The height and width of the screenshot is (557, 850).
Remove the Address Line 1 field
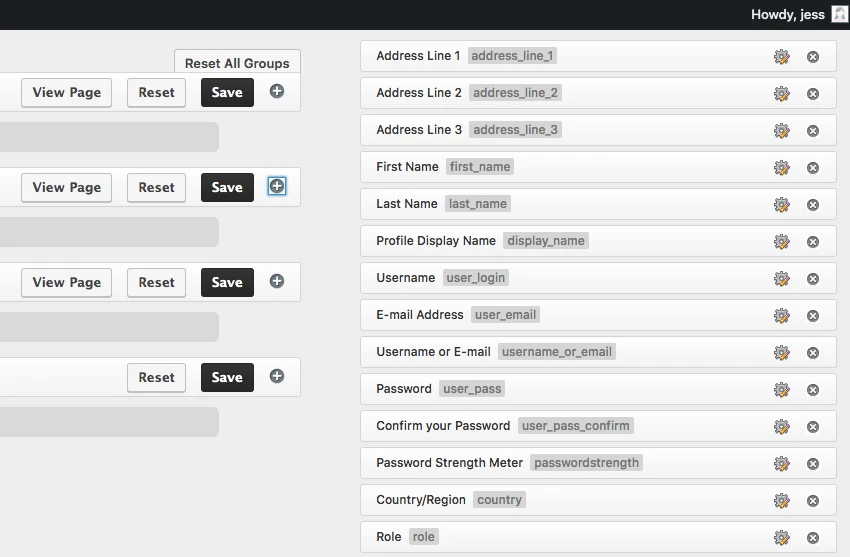813,57
